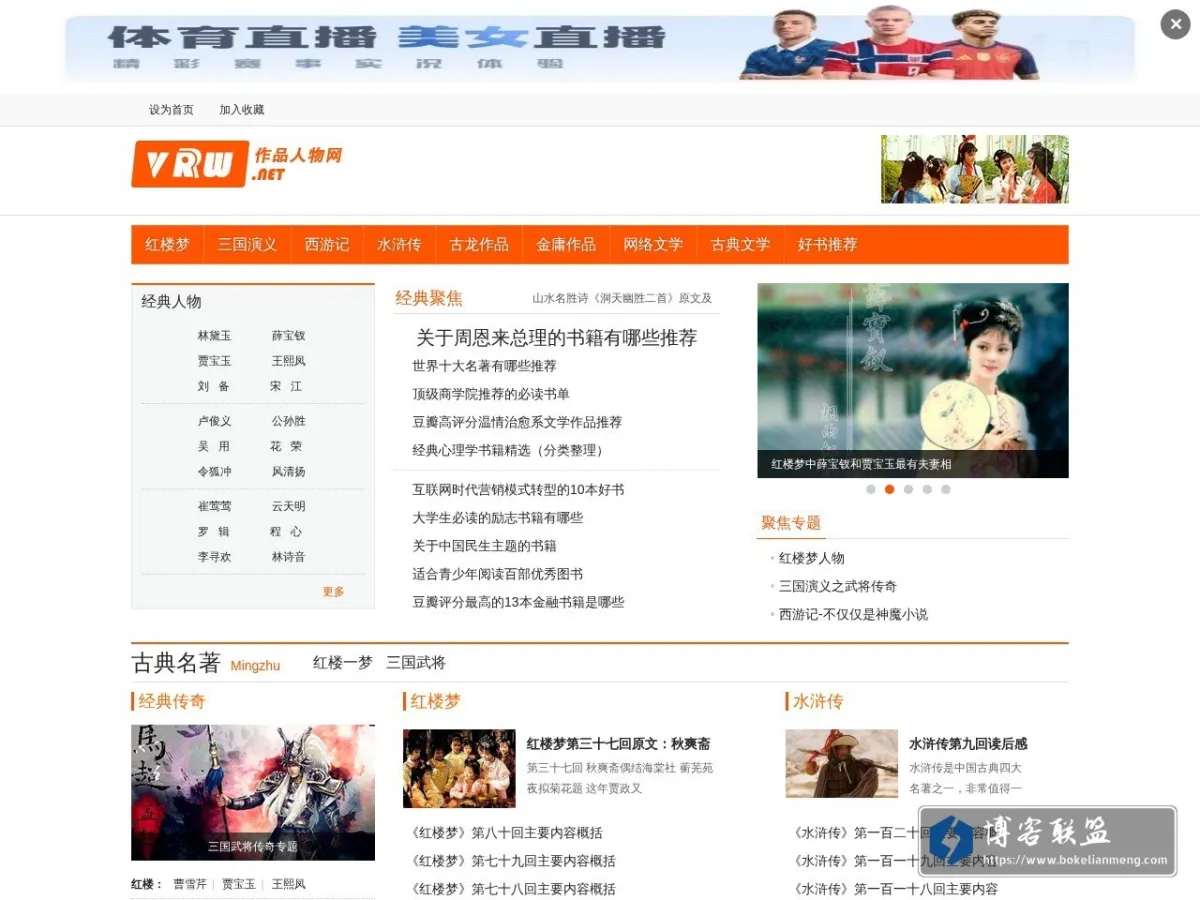Open article 世界十大名著有哪些推荐
This screenshot has height=900, width=1200.
[x=484, y=366]
